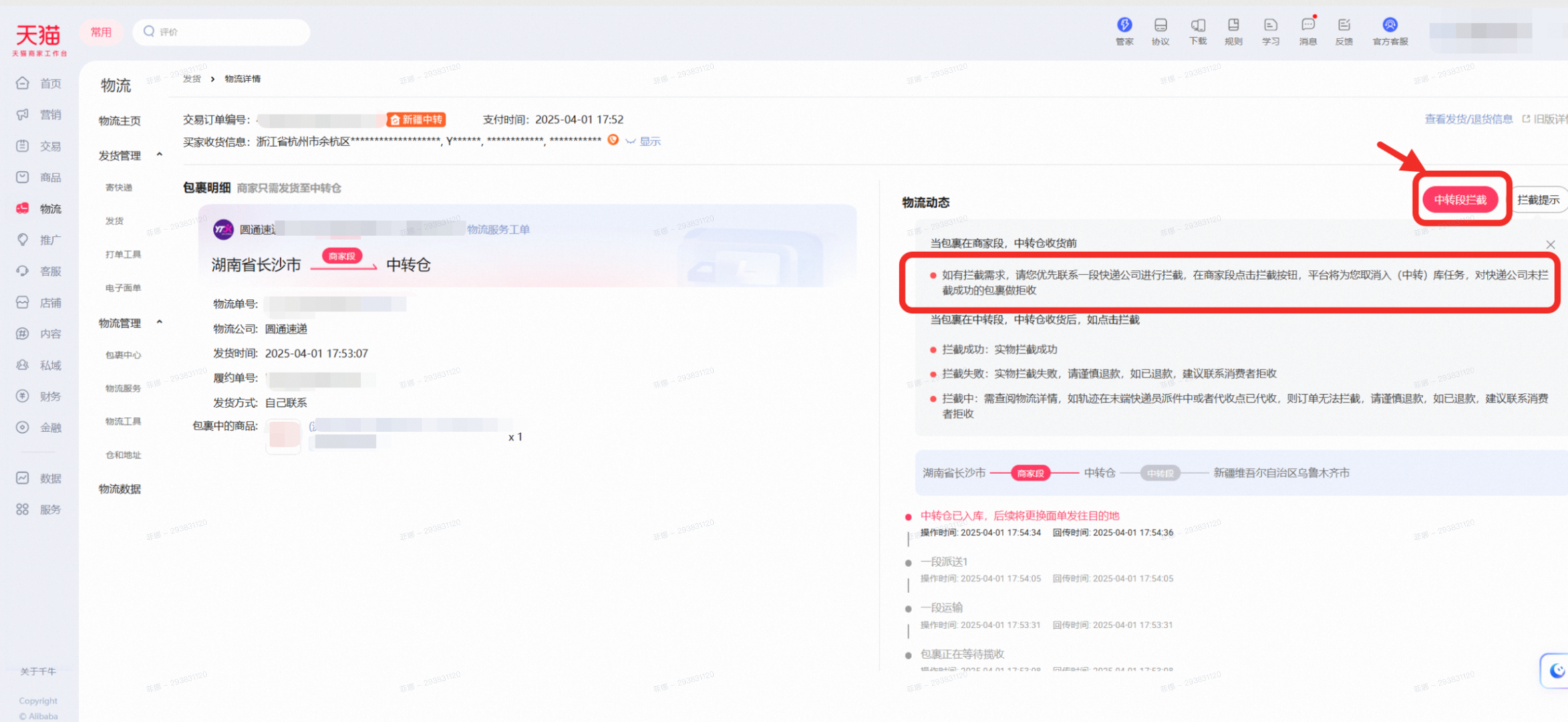The image size is (1568, 722).
Task: Select 中转段 stage in the route bar
Action: pos(1160,473)
